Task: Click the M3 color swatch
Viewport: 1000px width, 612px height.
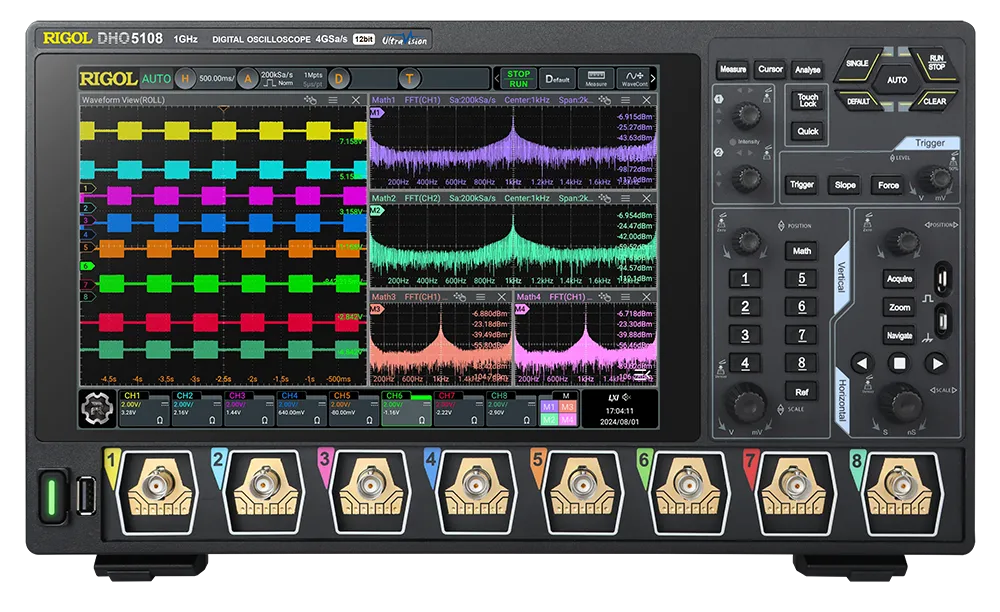Action: point(568,407)
